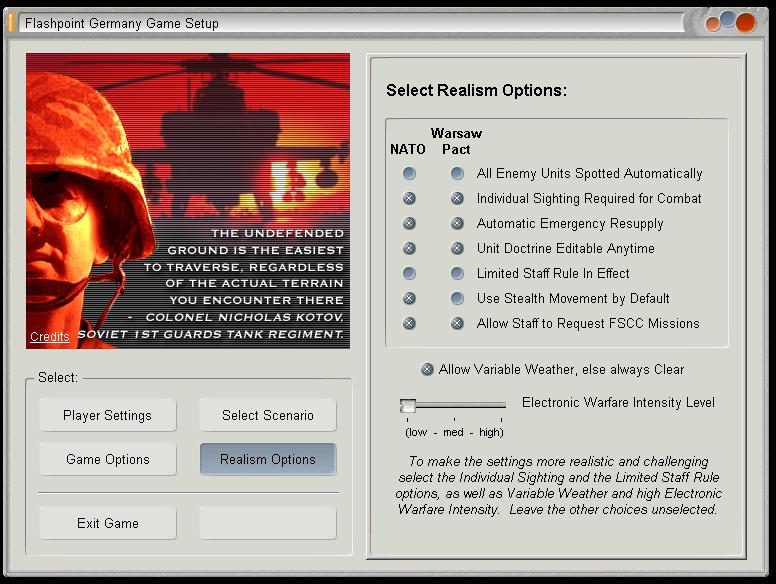Screen dimensions: 776x584
Task: Click "Unit Doctrine Editable Anytime" label
Action: coord(566,248)
